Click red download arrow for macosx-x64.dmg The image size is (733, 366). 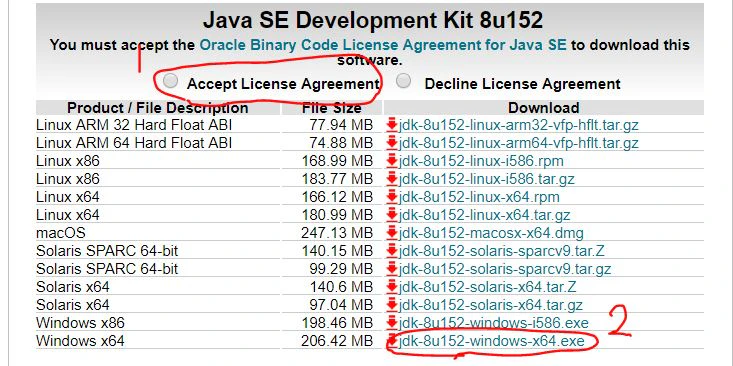coord(392,233)
